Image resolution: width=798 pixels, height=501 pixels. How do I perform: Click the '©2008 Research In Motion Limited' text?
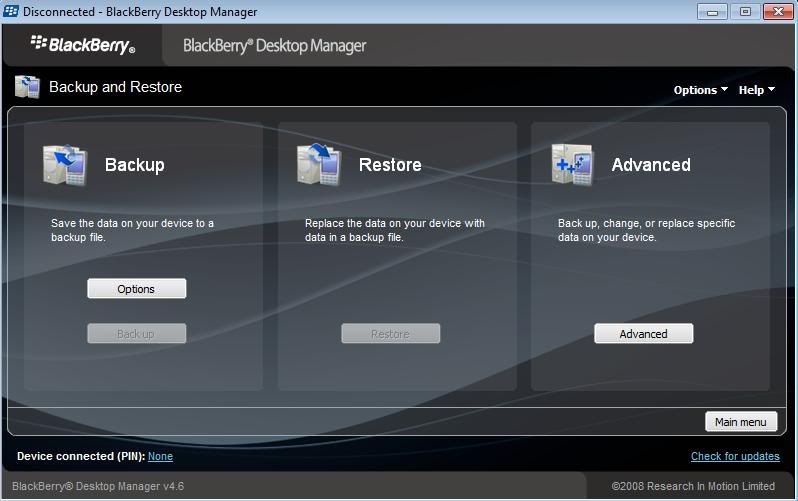pyautogui.click(x=693, y=486)
